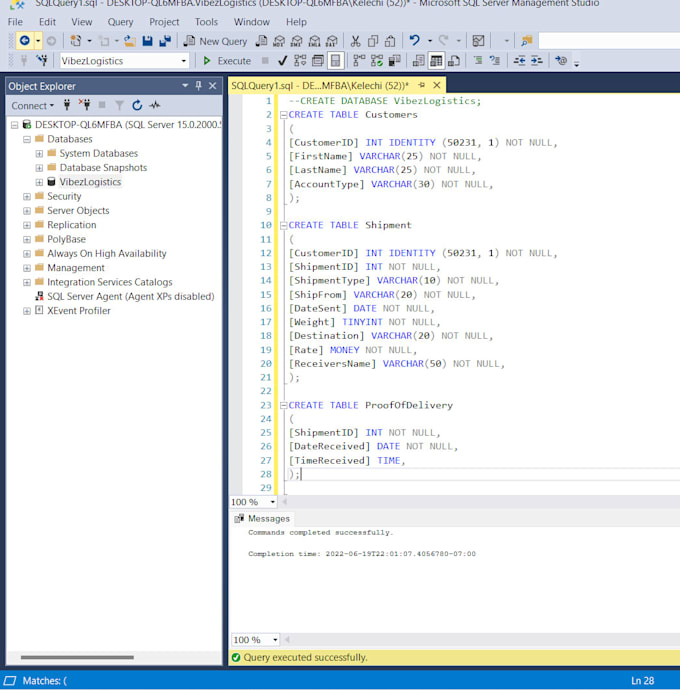Image resolution: width=680 pixels, height=690 pixels.
Task: Click Object Explorer horizontal scrollbar
Action: [x=77, y=657]
